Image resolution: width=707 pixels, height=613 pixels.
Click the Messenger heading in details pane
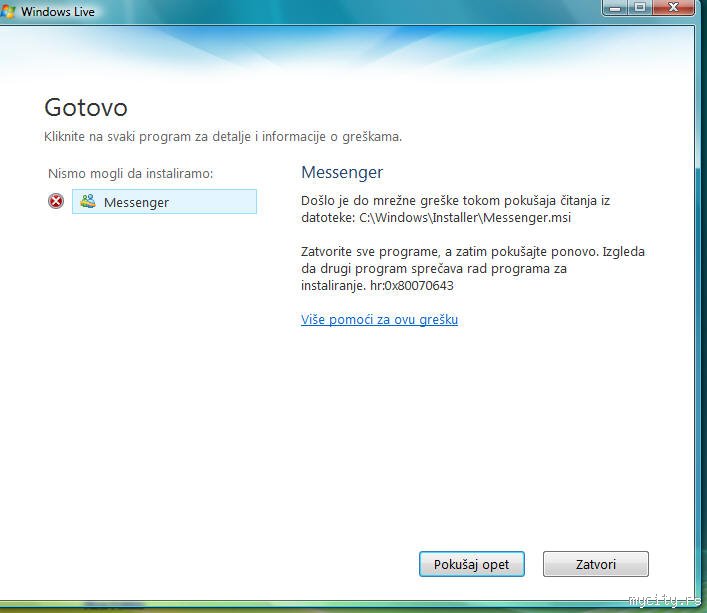coord(342,173)
